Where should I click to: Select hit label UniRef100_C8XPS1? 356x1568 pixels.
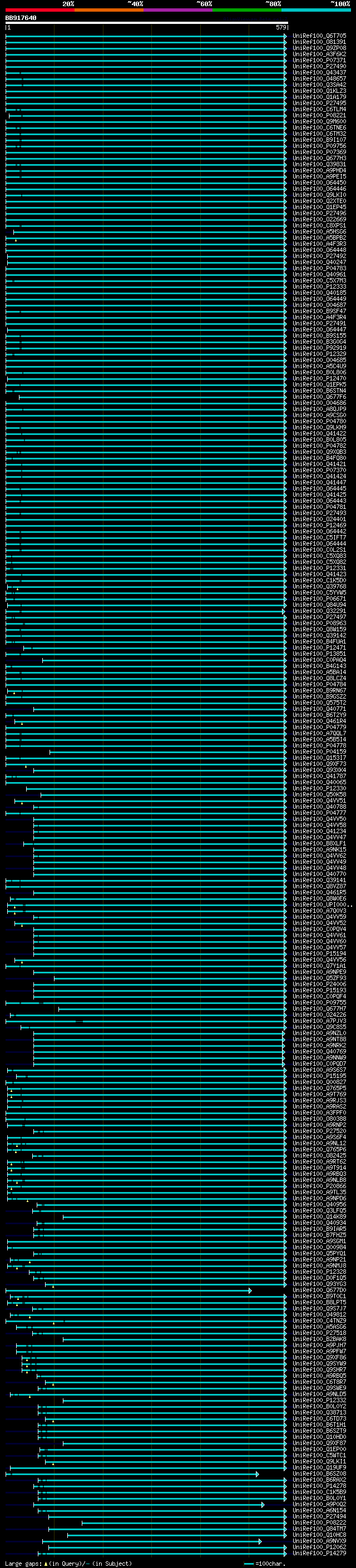click(x=319, y=226)
